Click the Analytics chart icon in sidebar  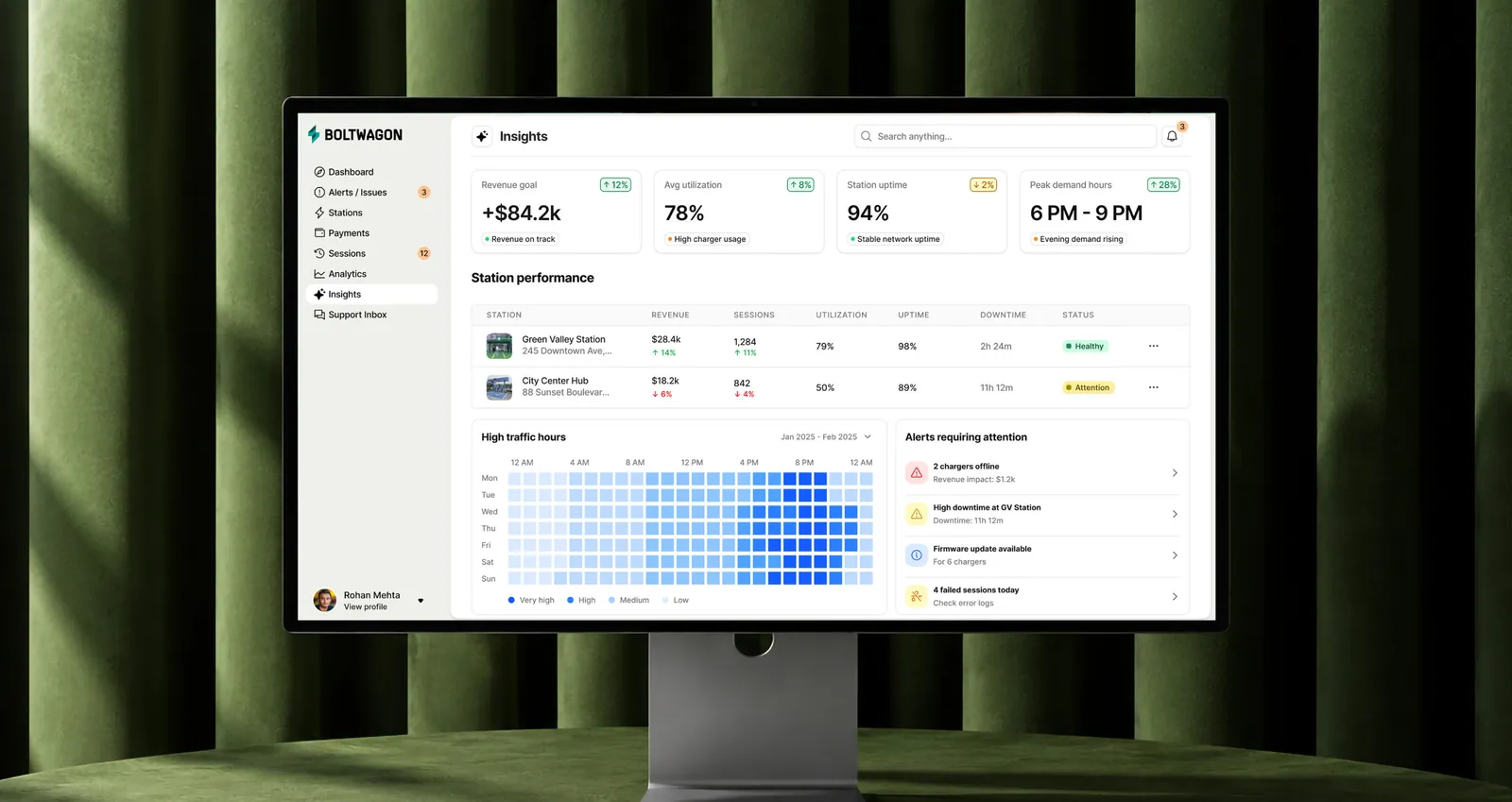click(319, 274)
